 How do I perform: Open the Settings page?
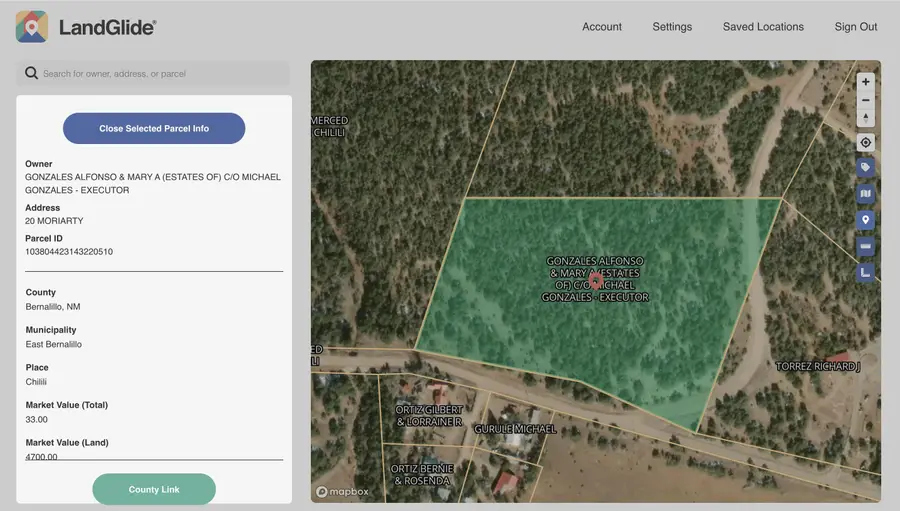point(672,27)
